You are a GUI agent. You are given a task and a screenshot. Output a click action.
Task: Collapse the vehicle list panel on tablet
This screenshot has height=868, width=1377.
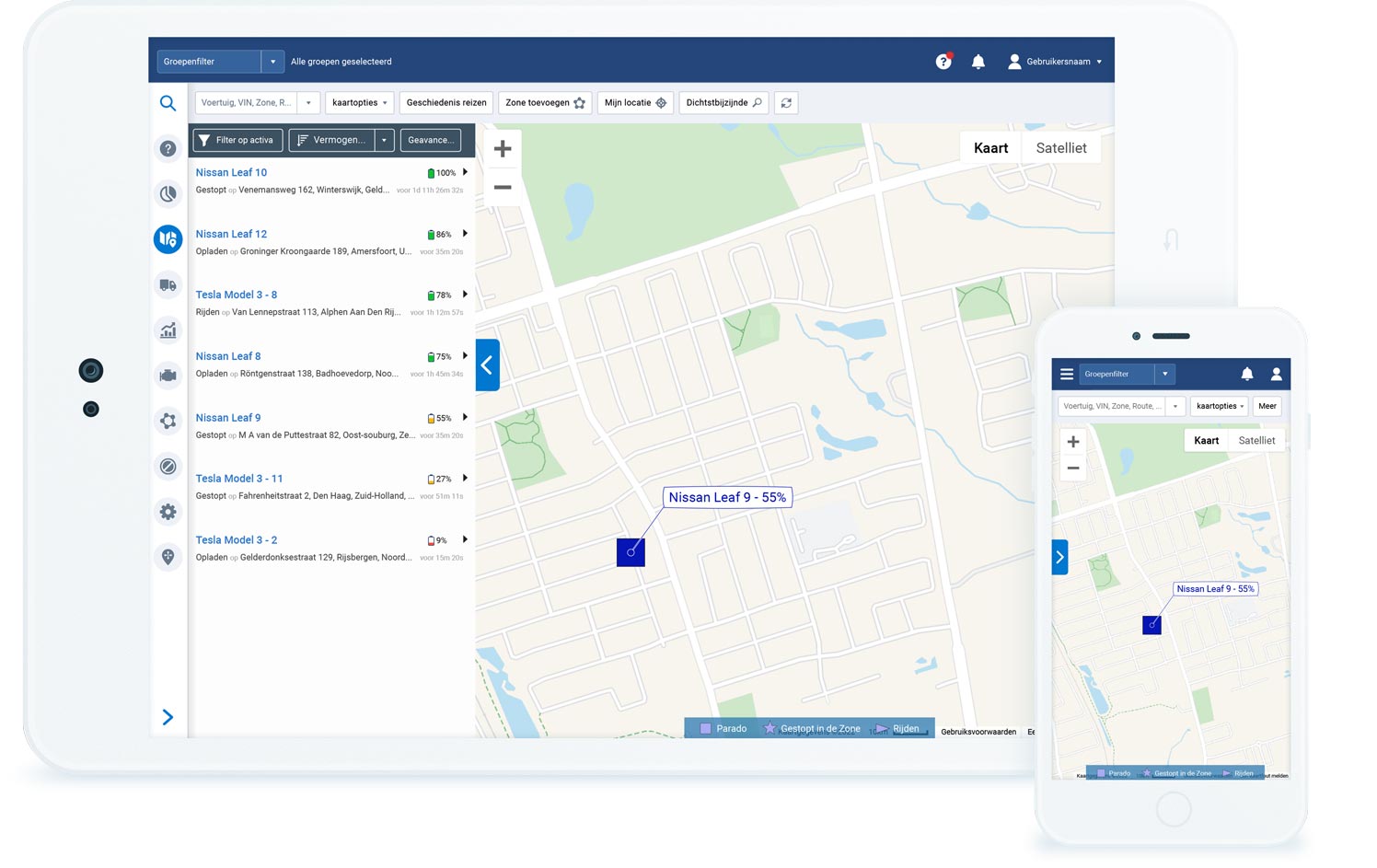(487, 365)
